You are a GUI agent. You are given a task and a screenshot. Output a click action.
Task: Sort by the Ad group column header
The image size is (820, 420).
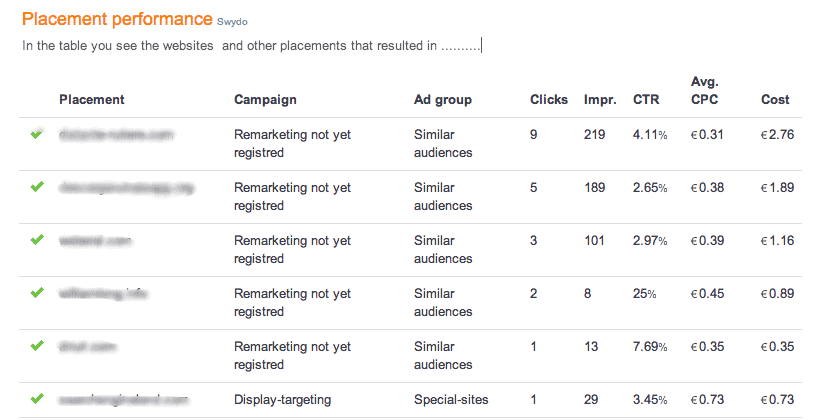[442, 99]
